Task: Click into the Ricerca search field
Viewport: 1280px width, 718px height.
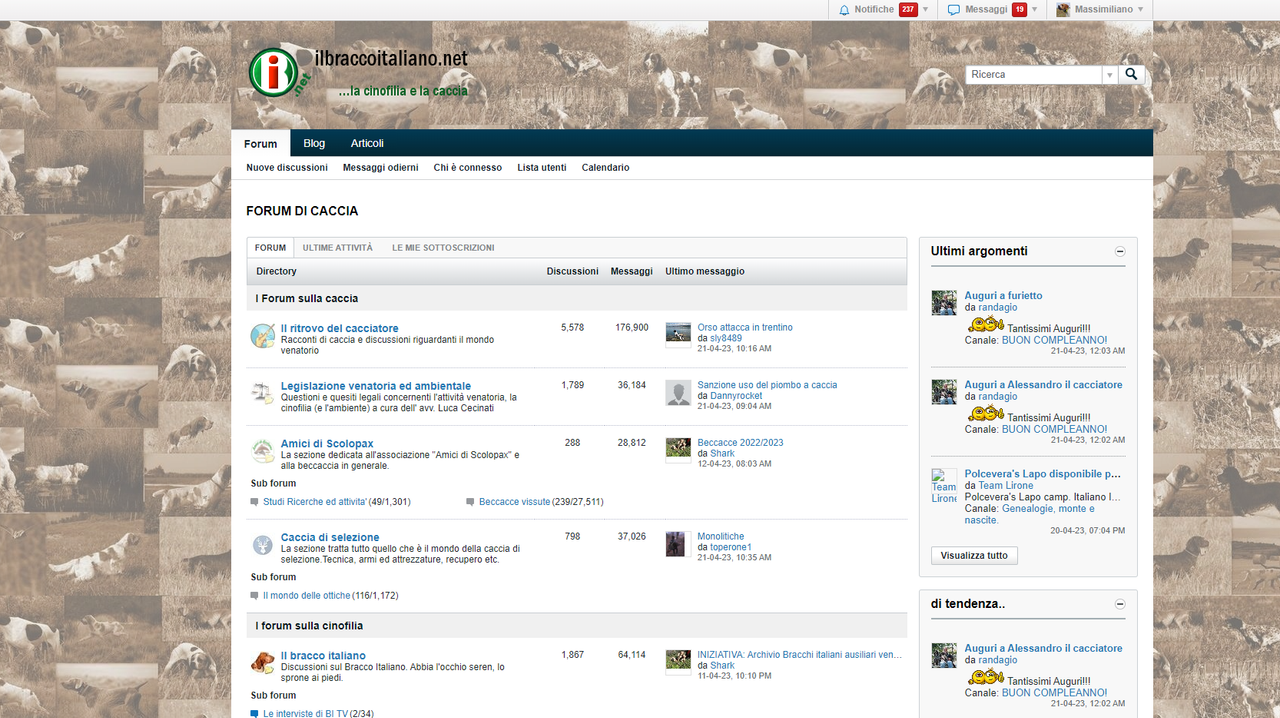Action: pyautogui.click(x=1034, y=75)
